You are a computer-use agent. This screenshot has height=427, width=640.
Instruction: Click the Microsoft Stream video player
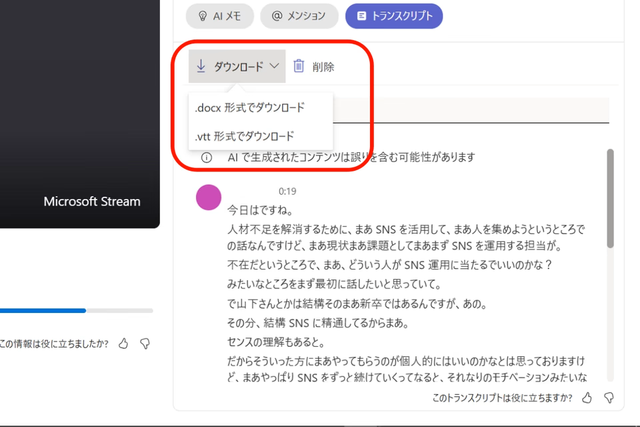tap(80, 114)
